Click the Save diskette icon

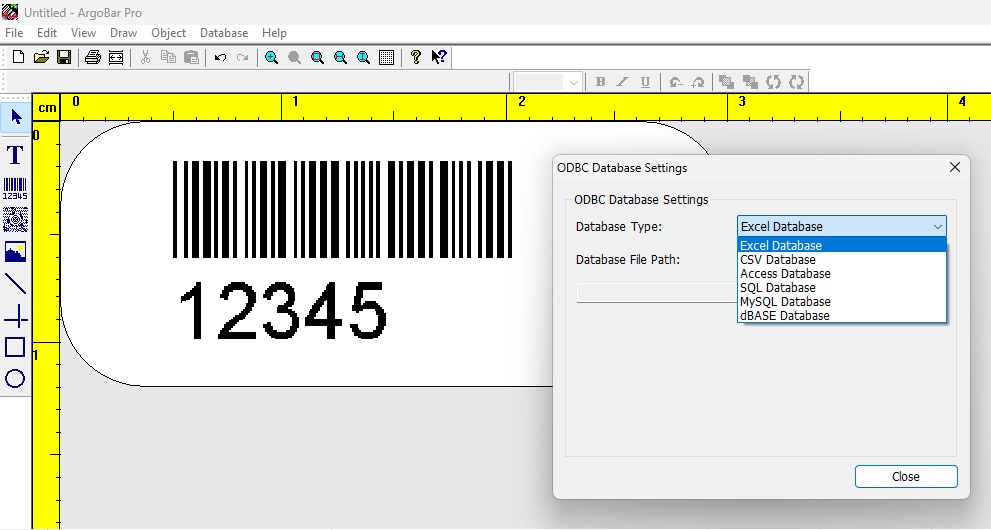(64, 57)
